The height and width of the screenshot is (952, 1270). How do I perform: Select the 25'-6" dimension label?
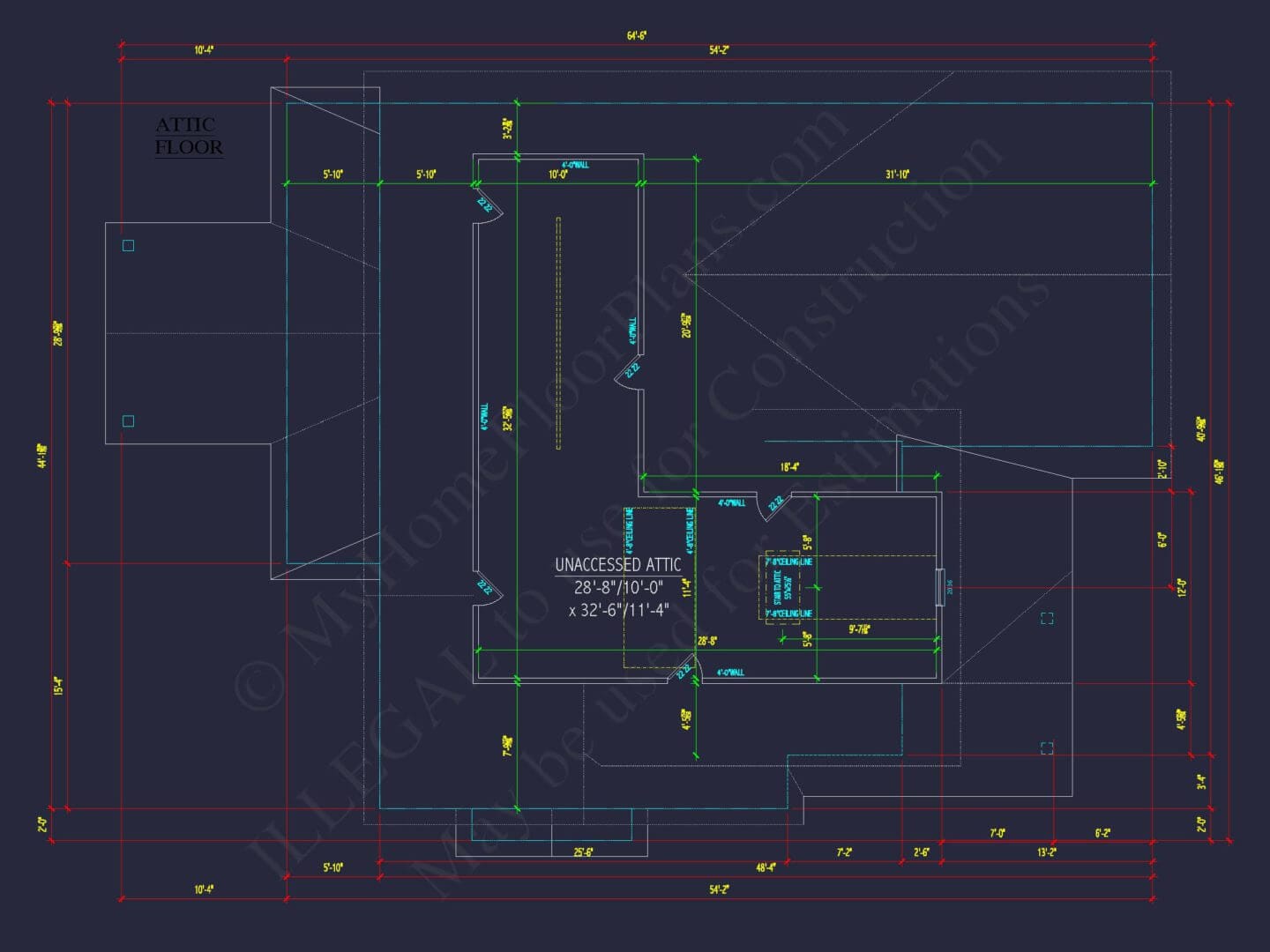[x=583, y=852]
